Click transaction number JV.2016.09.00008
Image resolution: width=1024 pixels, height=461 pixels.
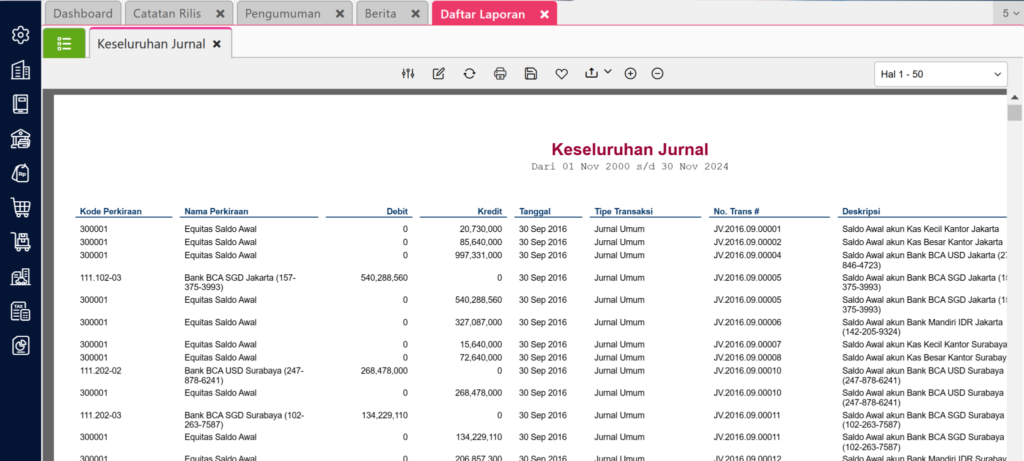(747, 357)
